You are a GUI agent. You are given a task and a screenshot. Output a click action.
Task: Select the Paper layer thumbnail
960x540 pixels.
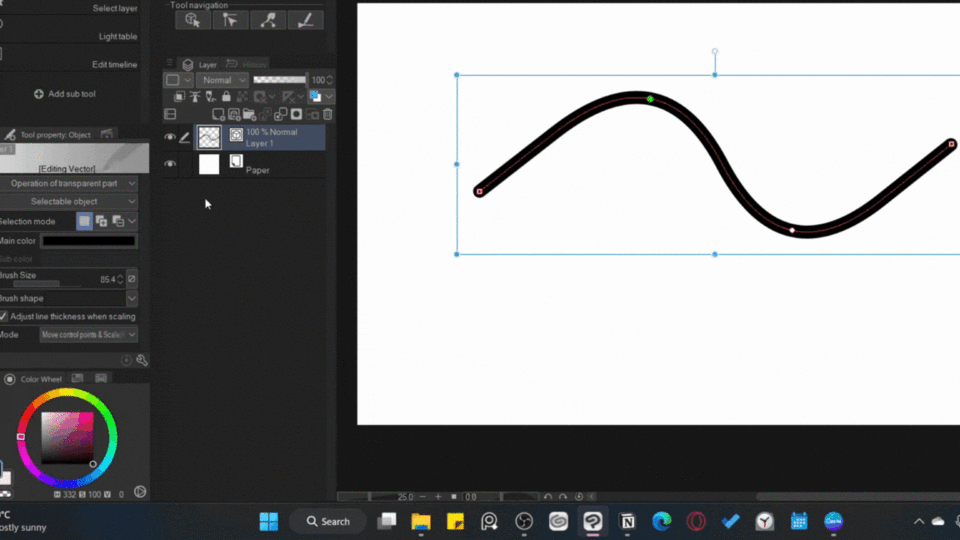(209, 164)
